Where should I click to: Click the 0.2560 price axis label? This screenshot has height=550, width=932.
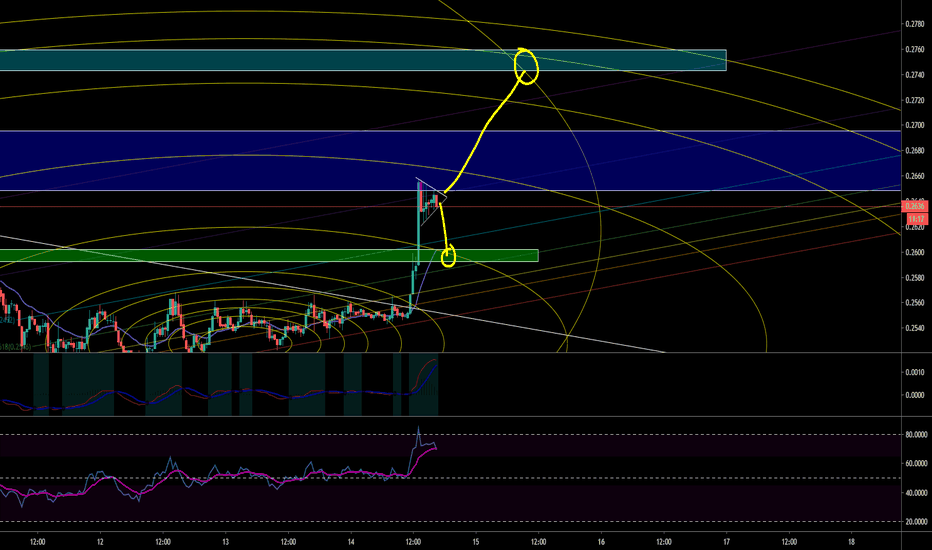[915, 303]
